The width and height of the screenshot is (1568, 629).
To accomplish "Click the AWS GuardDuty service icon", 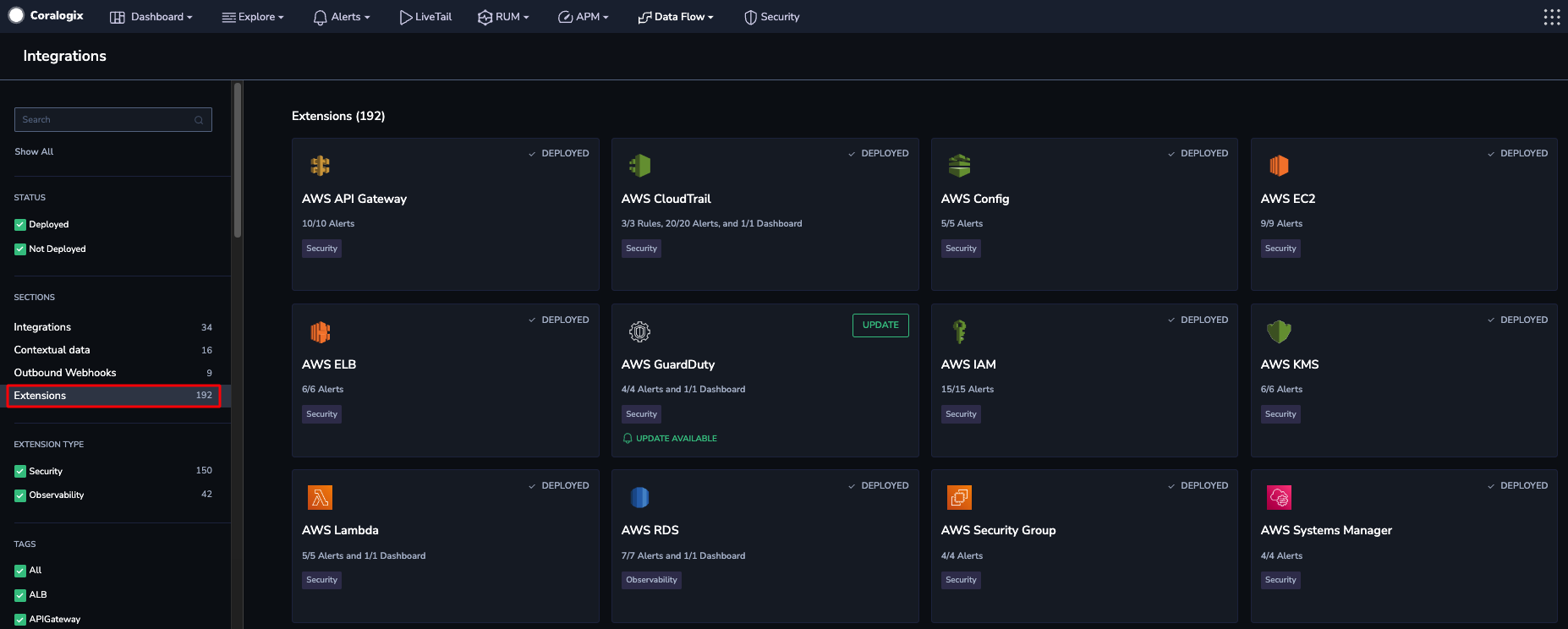I will point(639,331).
